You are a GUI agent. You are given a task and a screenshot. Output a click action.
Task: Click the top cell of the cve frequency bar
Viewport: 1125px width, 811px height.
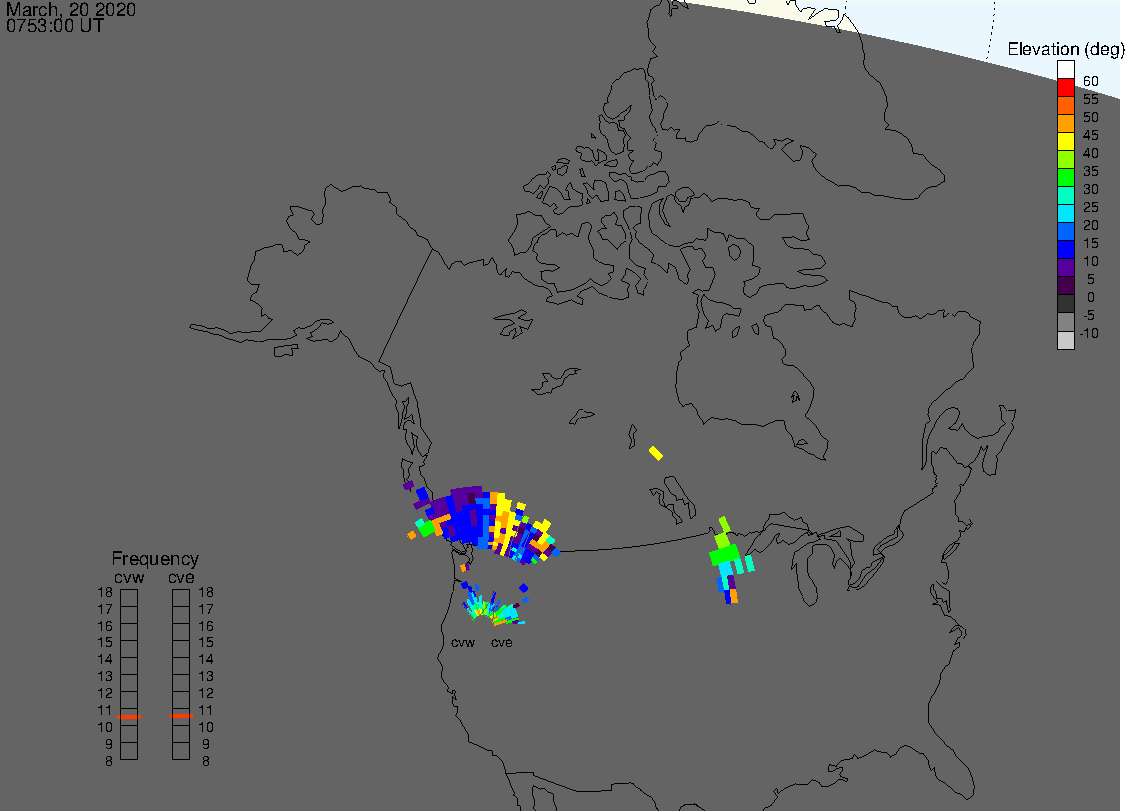coord(181,598)
